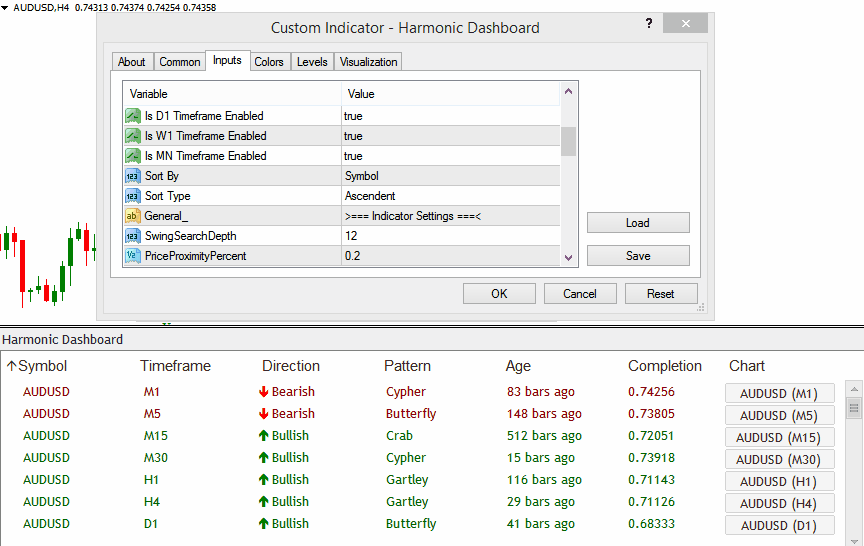864x546 pixels.
Task: Open the Sort Type Ascendent dropdown
Action: pyautogui.click(x=450, y=196)
